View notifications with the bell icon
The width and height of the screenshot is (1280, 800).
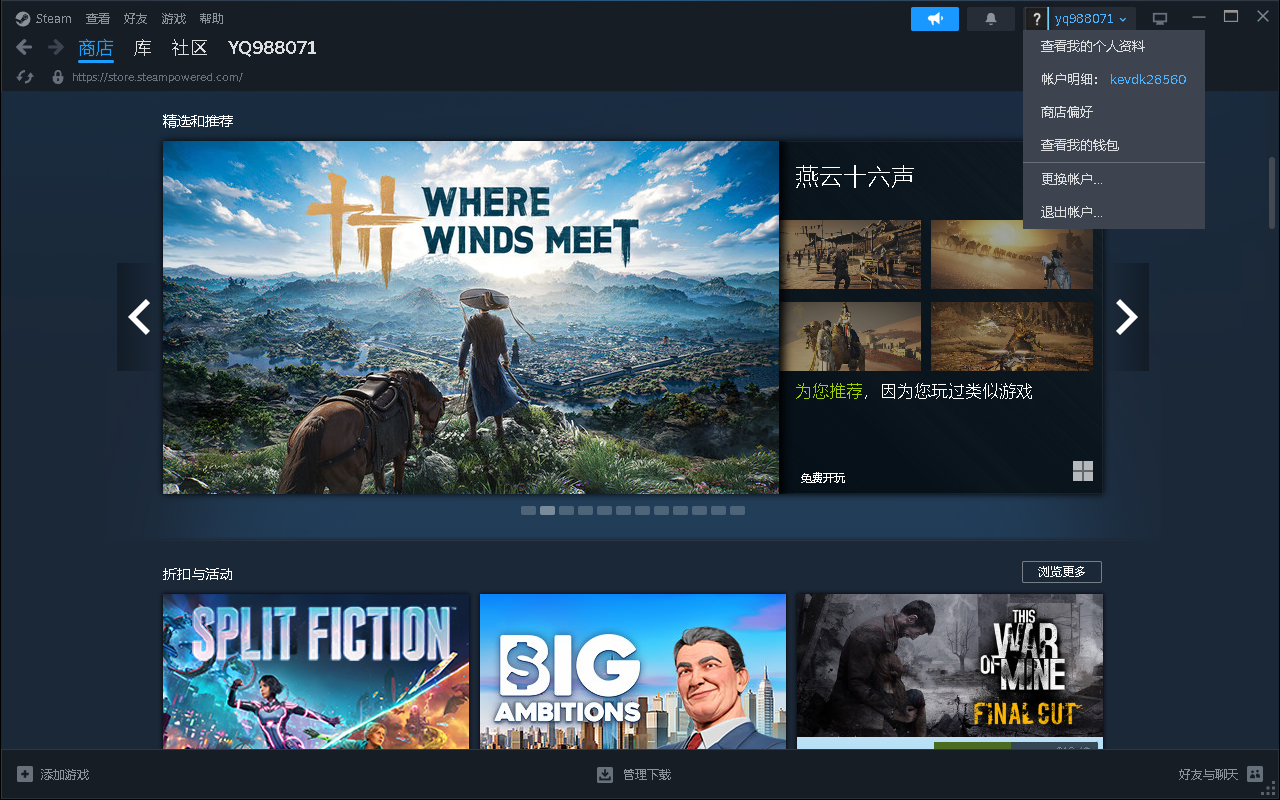pyautogui.click(x=990, y=18)
